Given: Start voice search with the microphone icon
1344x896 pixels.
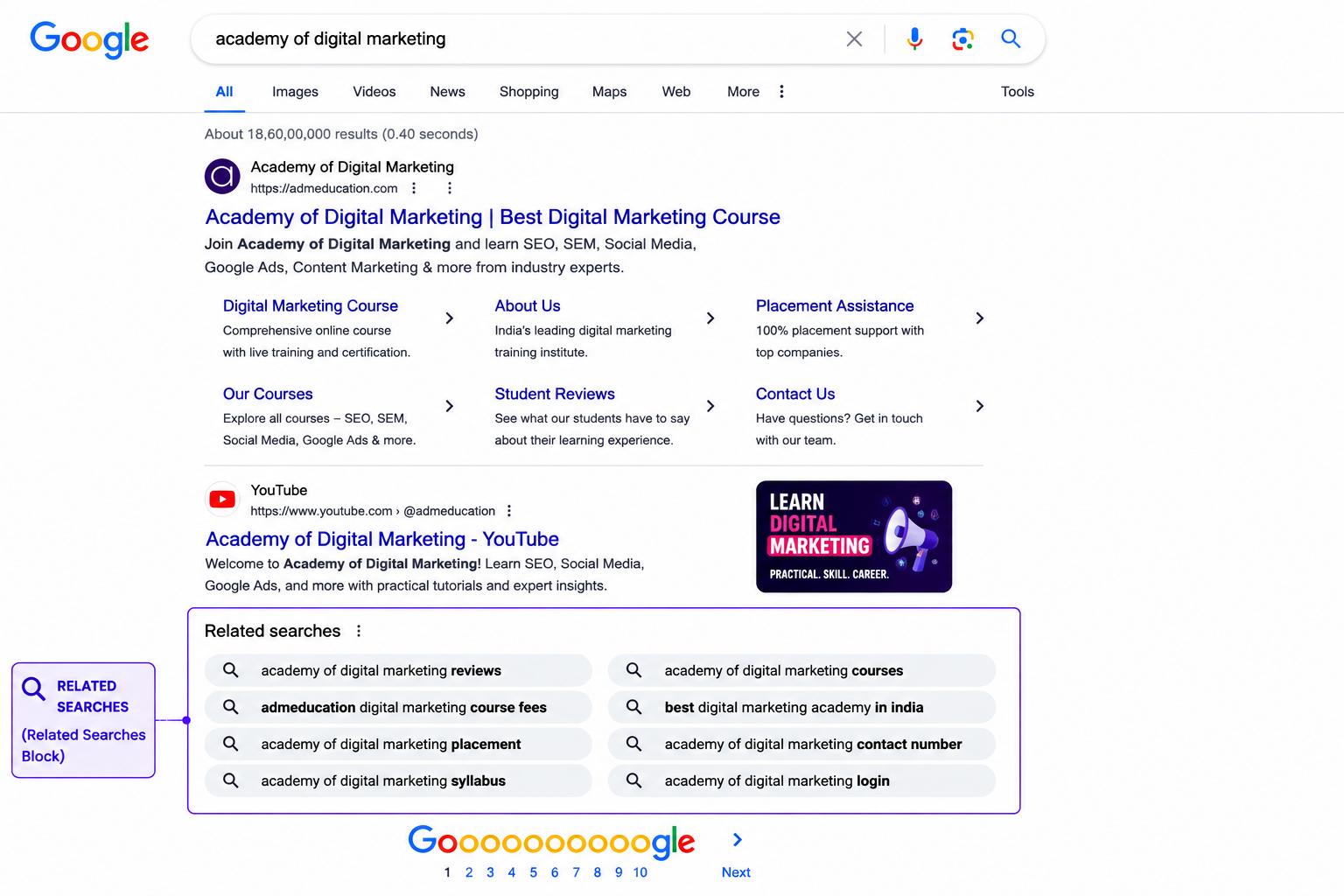Looking at the screenshot, I should pos(914,38).
